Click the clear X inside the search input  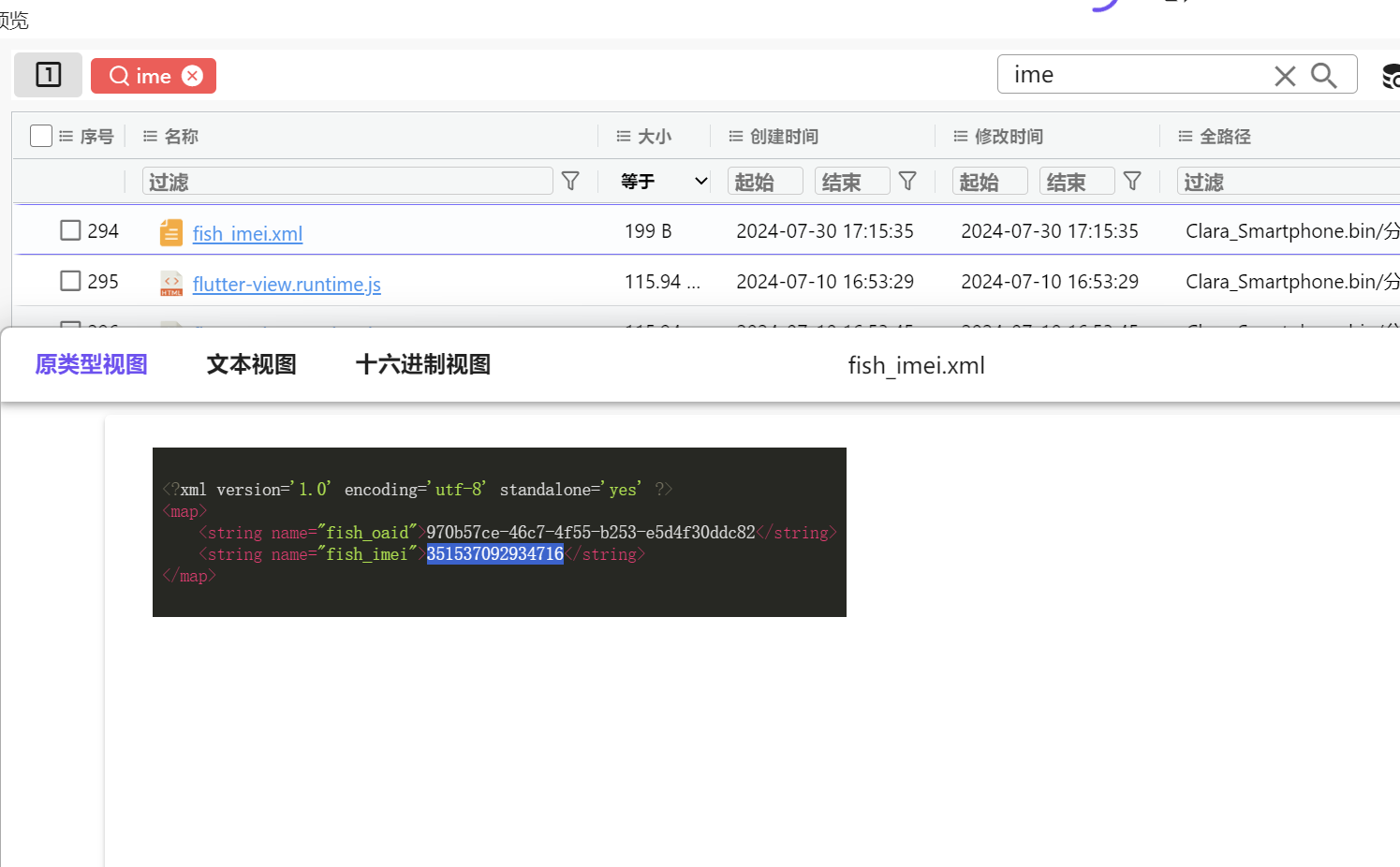point(1285,75)
